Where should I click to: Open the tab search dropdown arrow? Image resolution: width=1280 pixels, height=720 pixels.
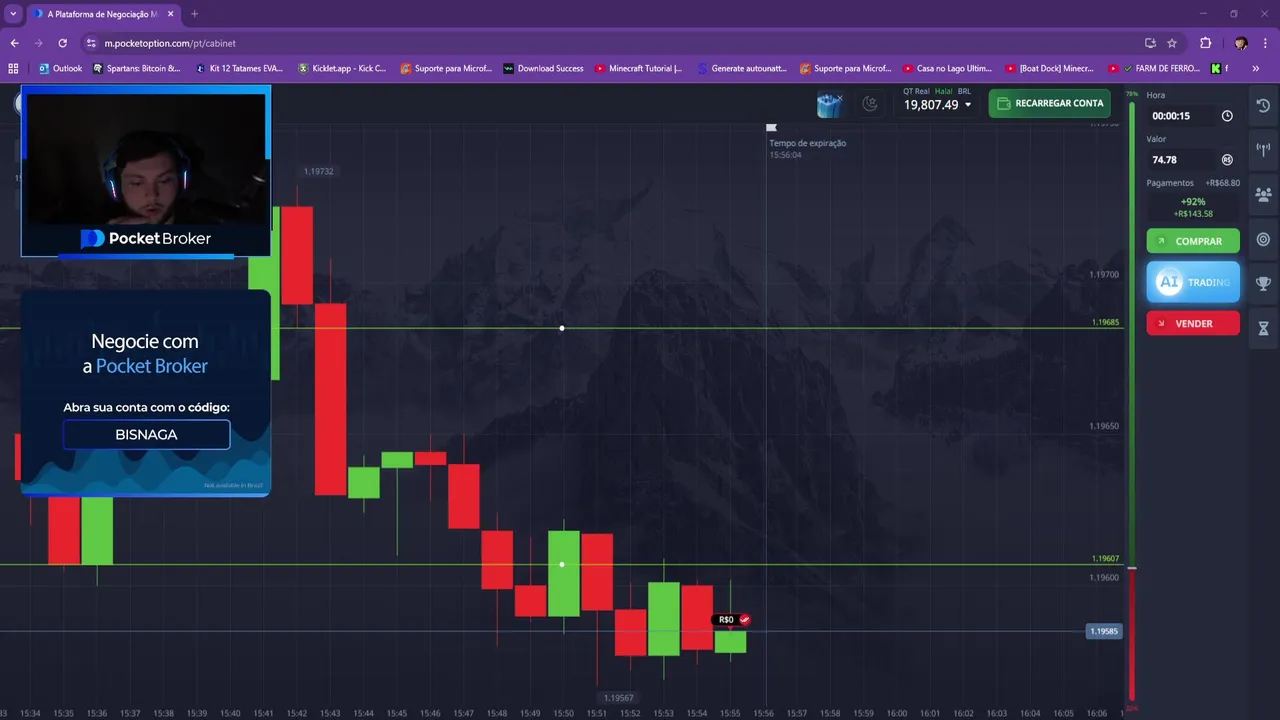pos(13,14)
